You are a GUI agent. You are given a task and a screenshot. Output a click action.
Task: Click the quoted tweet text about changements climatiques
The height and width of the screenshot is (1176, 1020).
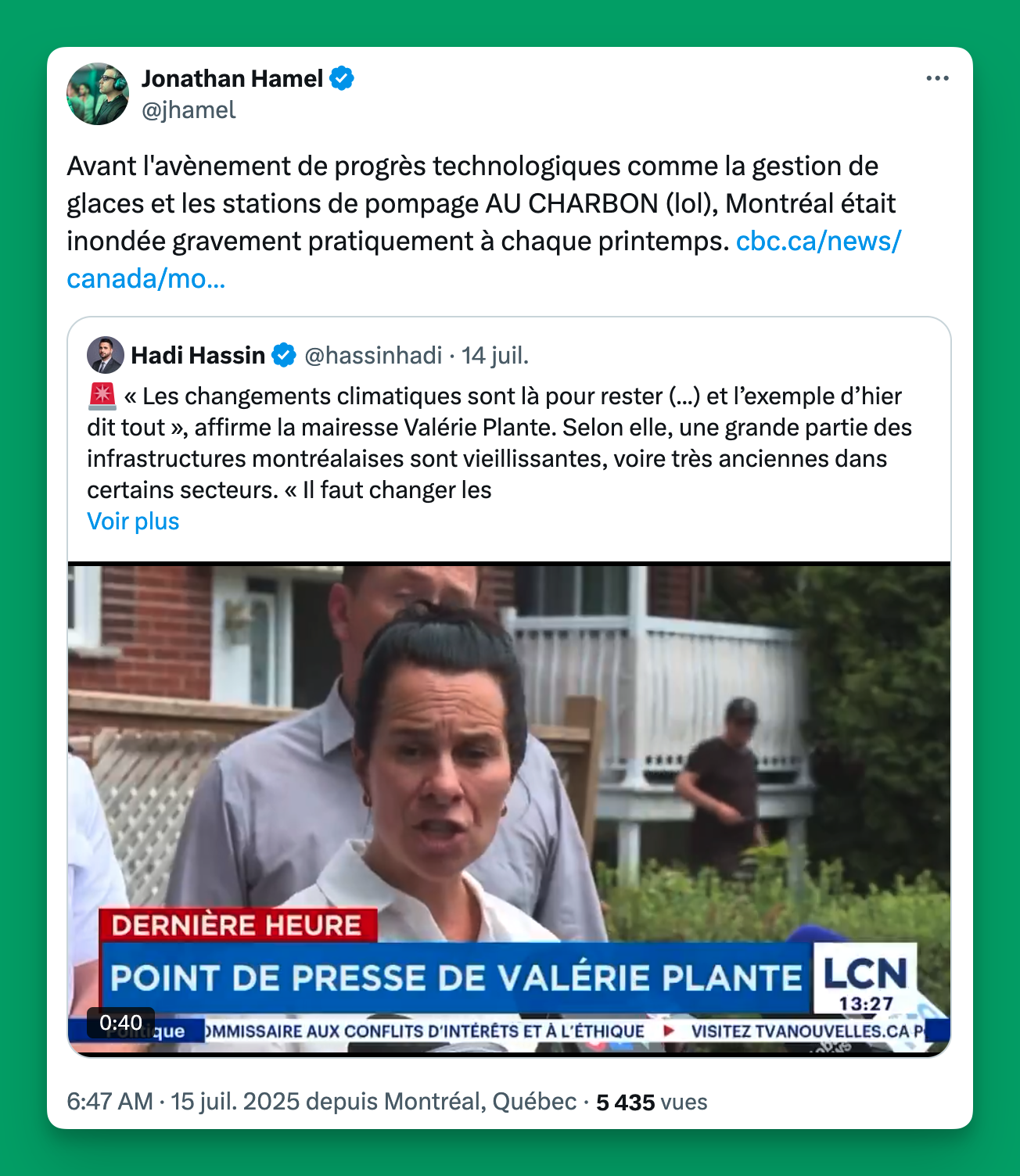tap(500, 443)
